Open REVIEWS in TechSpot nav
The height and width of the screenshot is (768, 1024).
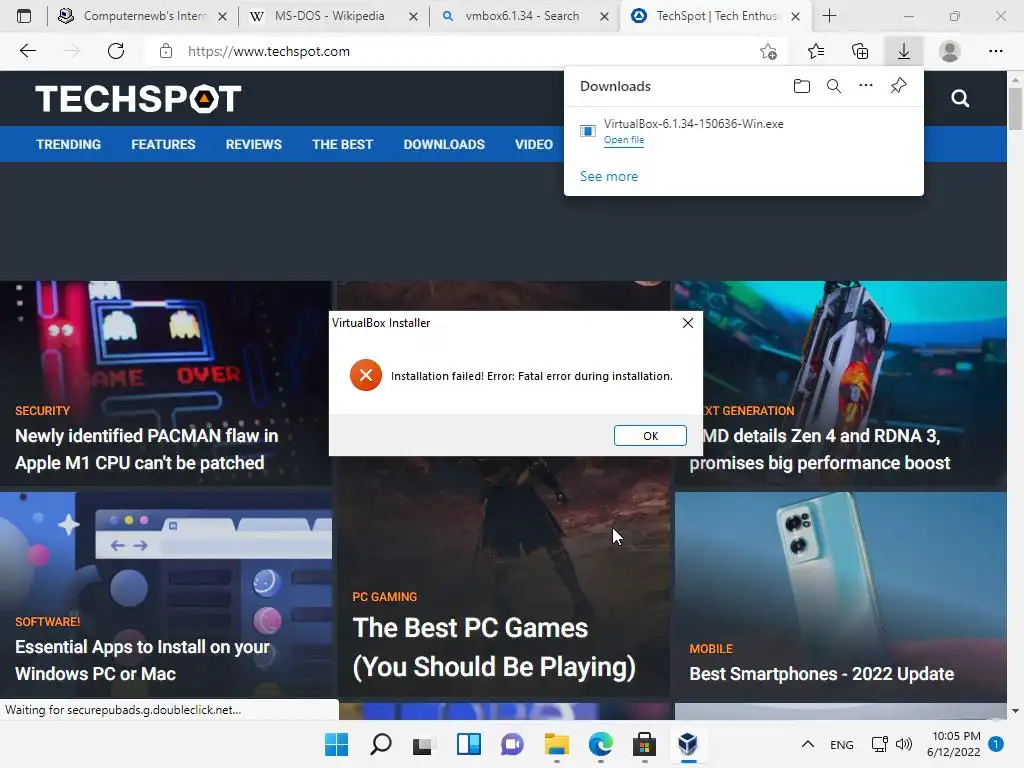pyautogui.click(x=253, y=144)
